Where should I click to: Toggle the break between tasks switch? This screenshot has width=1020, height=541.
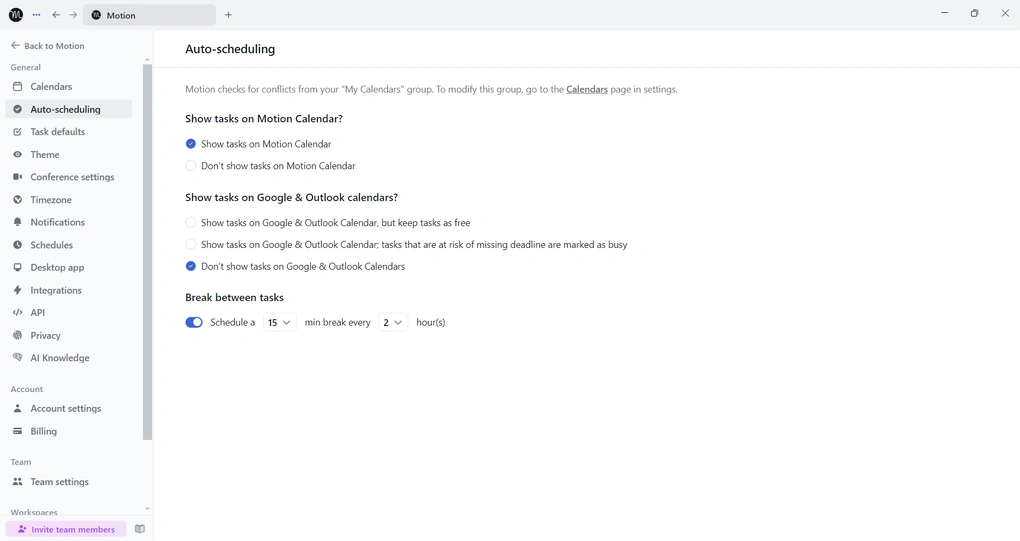click(194, 322)
